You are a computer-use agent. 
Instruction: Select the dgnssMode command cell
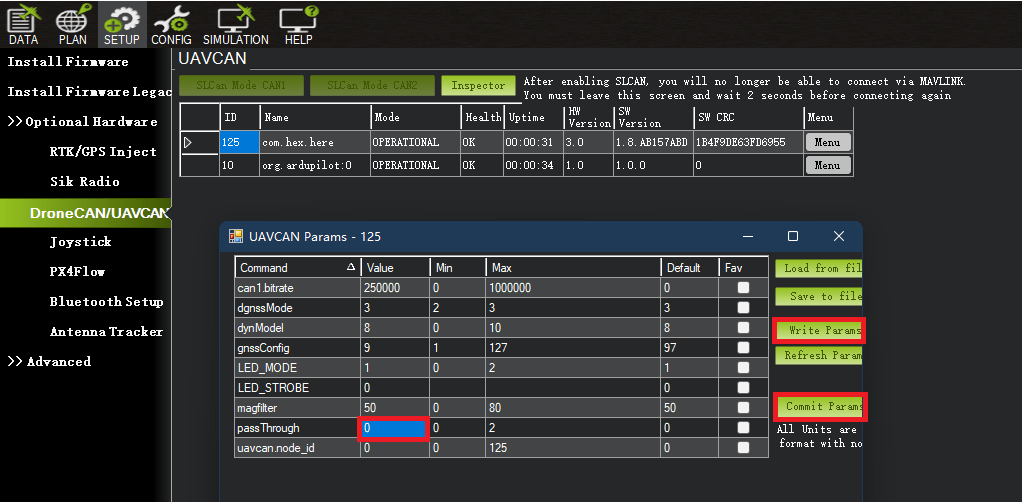[x=297, y=308]
